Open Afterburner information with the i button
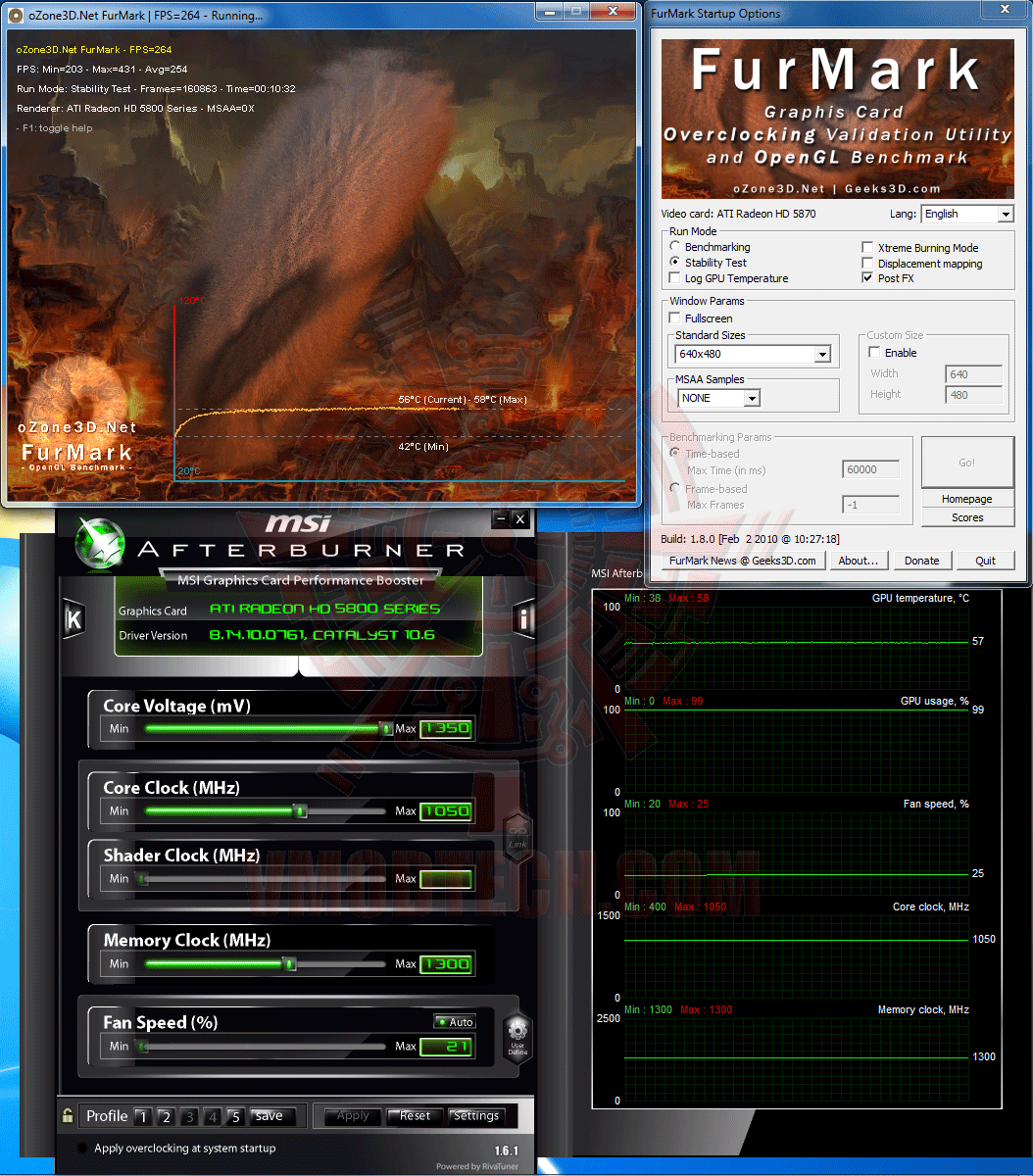1033x1176 pixels. point(523,618)
